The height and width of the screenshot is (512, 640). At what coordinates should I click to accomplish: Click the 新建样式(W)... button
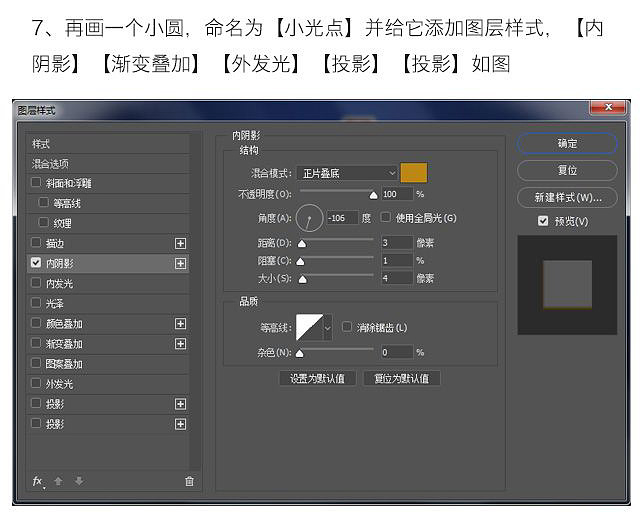567,198
